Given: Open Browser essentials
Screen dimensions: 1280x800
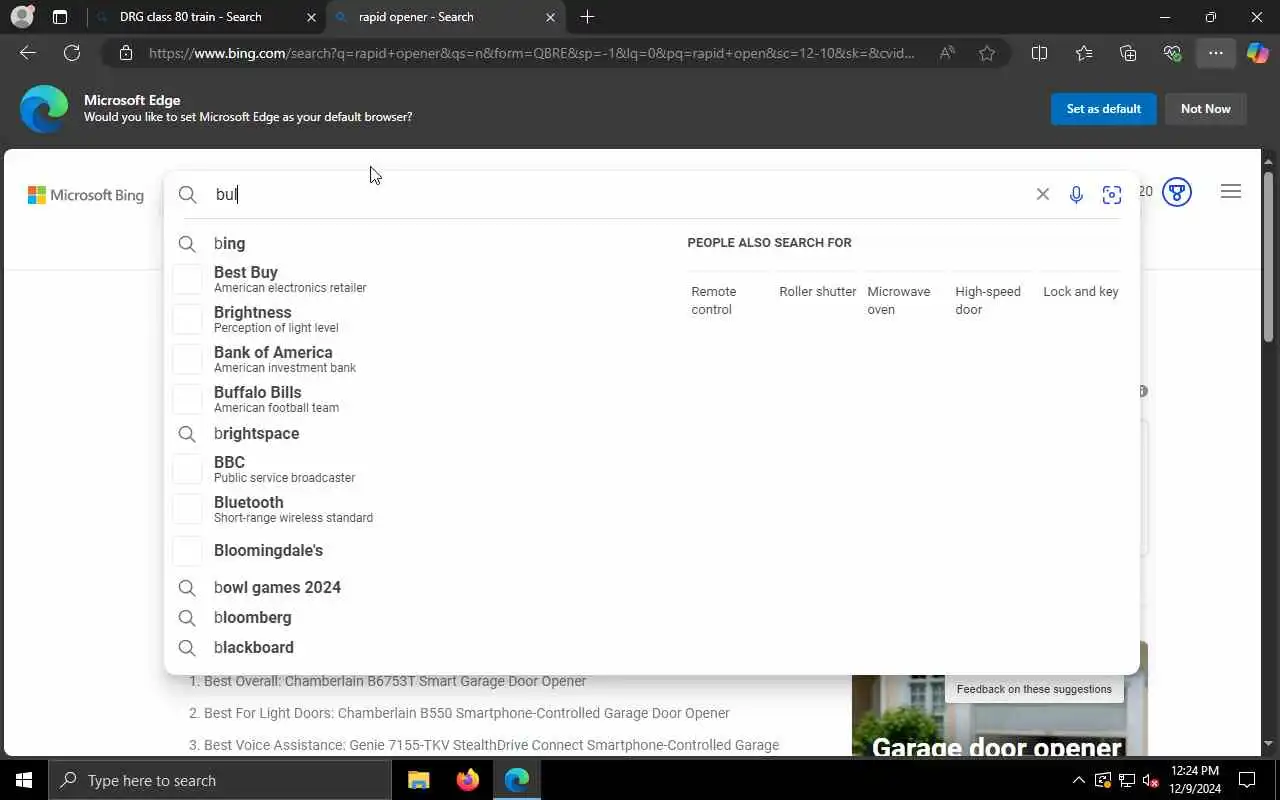Looking at the screenshot, I should coord(1172,53).
